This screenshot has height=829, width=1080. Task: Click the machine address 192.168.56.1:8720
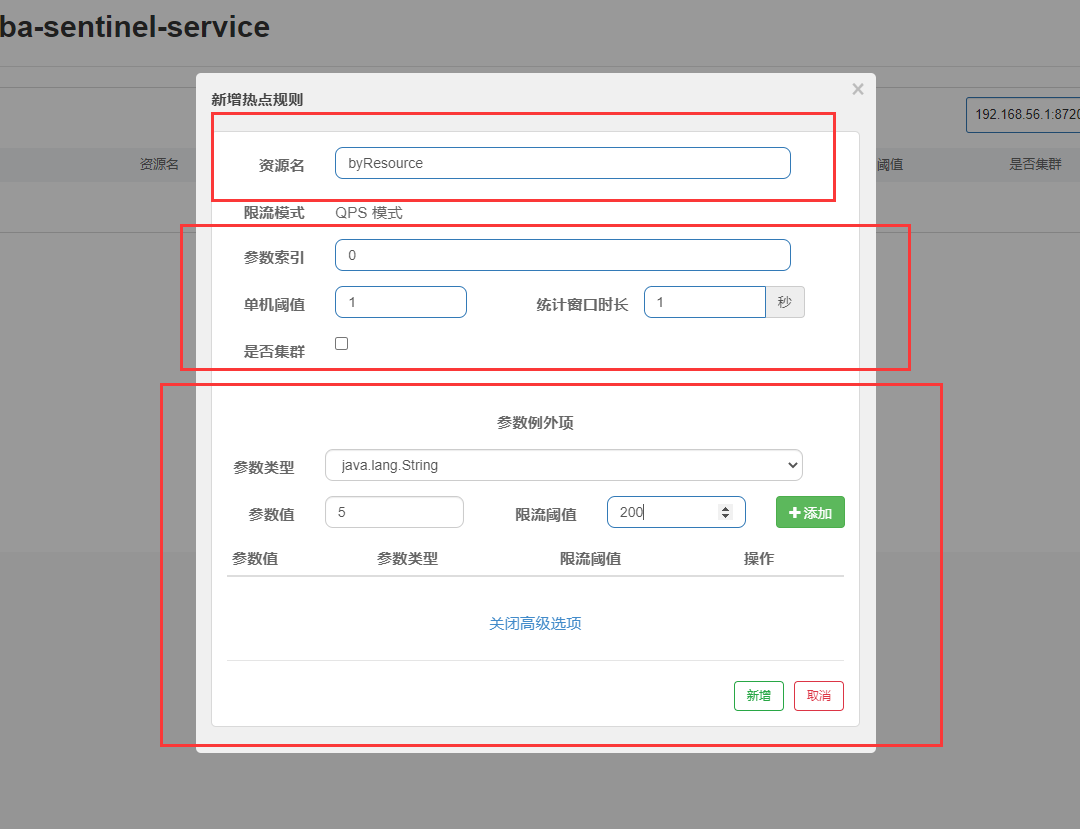click(1028, 114)
